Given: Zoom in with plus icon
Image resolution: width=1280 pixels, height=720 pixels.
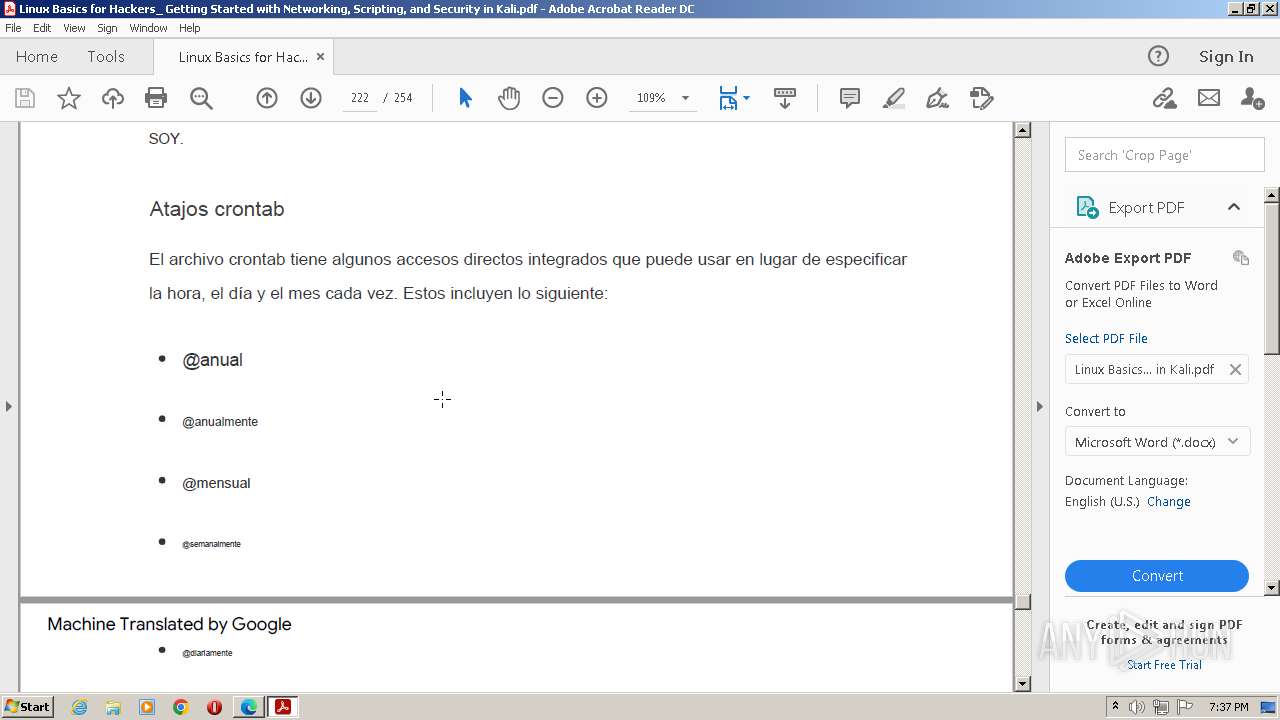Looking at the screenshot, I should pyautogui.click(x=597, y=98).
